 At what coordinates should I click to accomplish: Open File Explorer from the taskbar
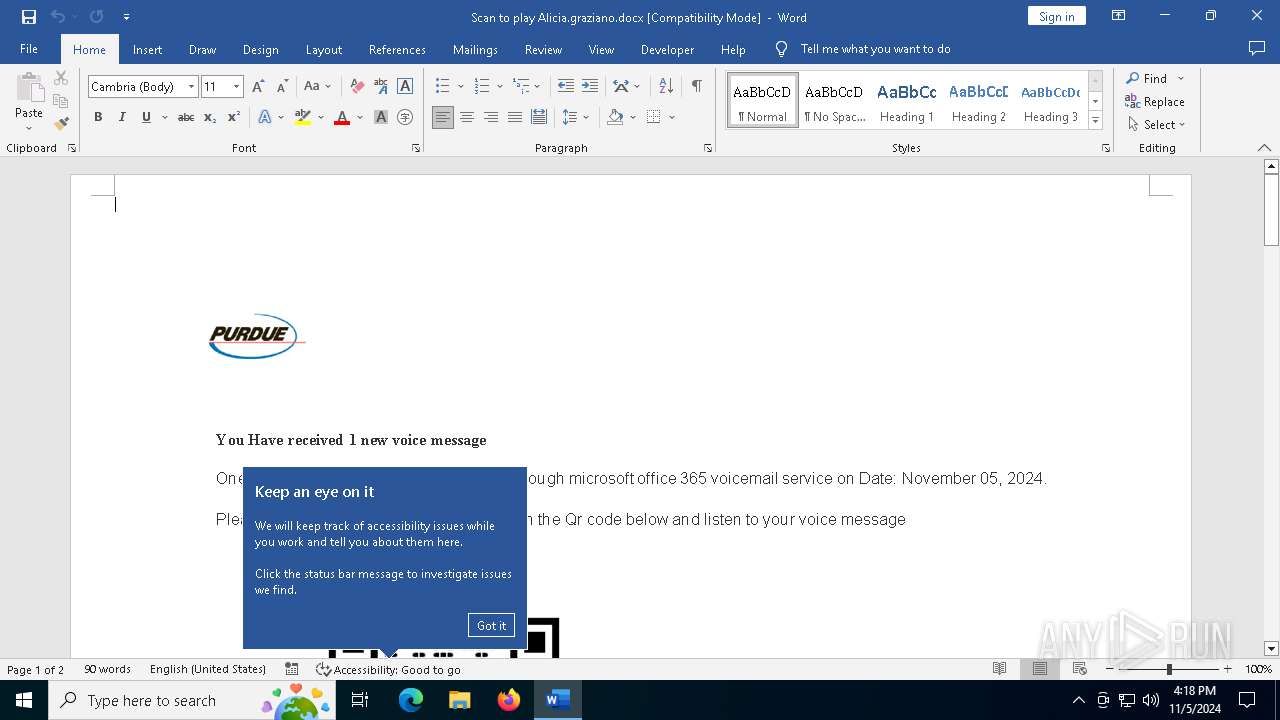pyautogui.click(x=460, y=700)
